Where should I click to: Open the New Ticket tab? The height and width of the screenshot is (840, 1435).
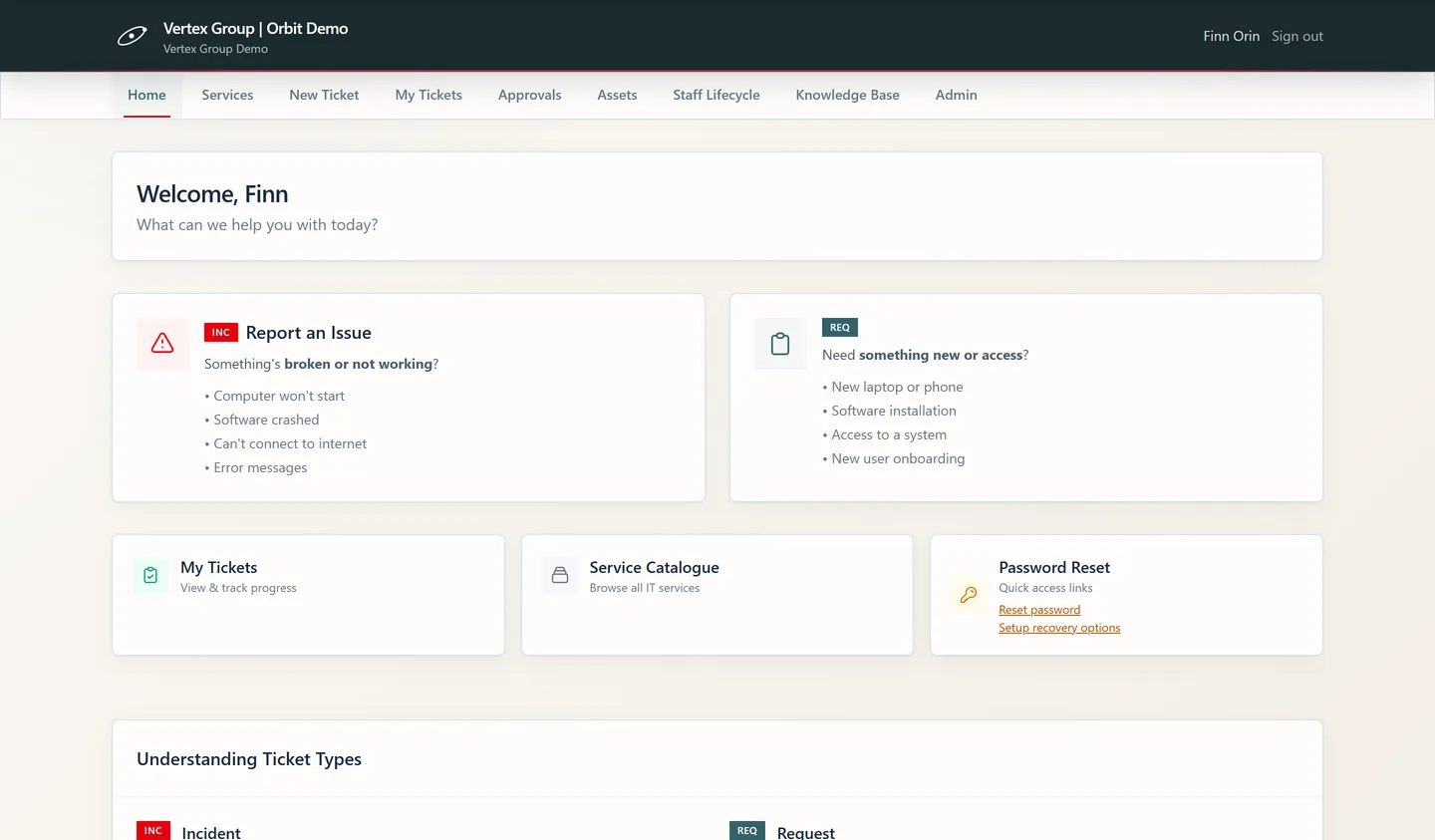click(x=324, y=95)
